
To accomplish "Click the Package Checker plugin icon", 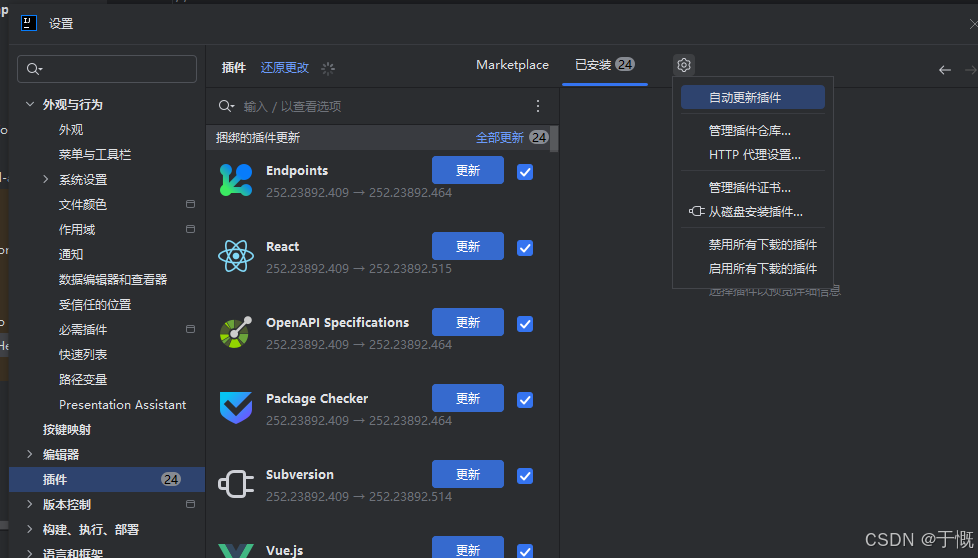I will point(236,408).
